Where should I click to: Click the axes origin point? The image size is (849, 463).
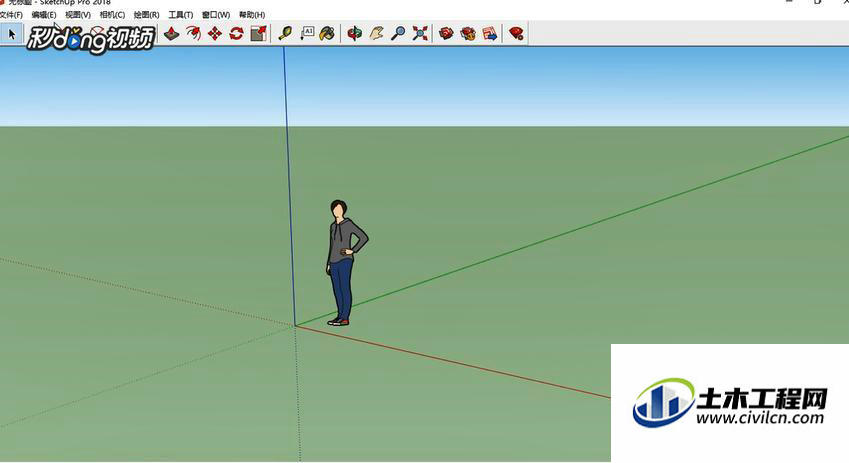295,325
